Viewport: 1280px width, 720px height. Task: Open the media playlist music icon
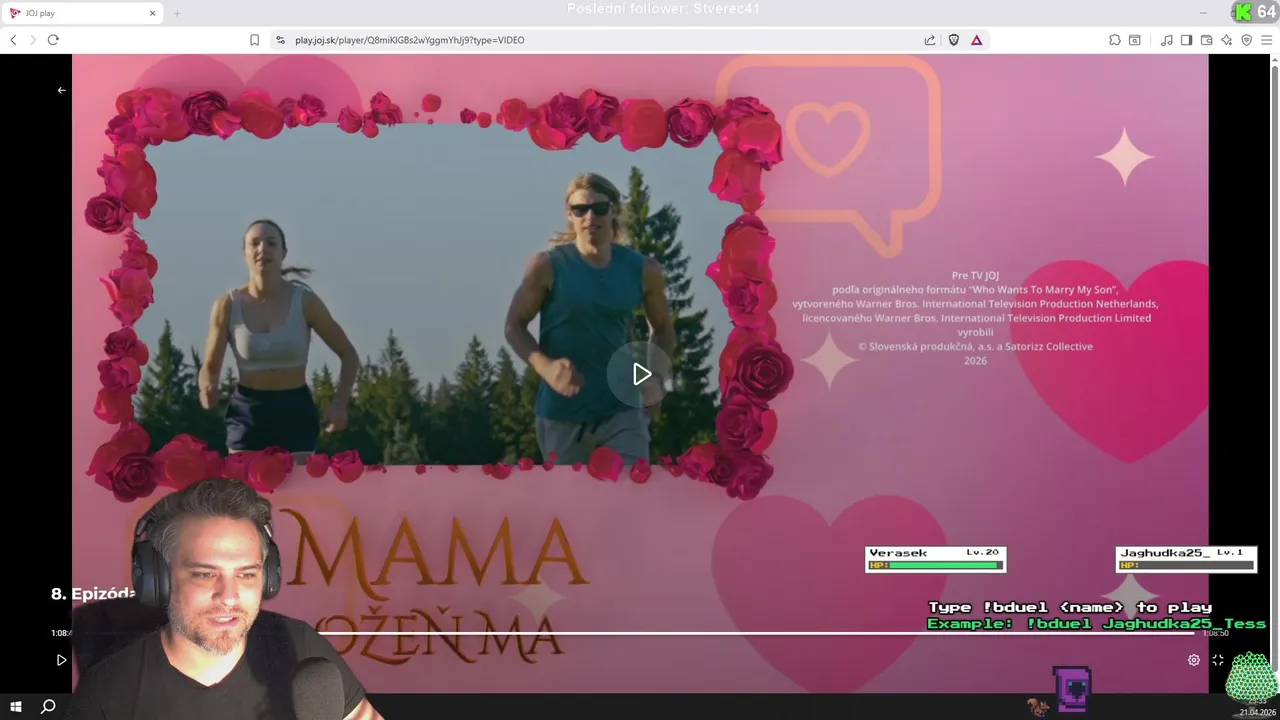point(1167,40)
